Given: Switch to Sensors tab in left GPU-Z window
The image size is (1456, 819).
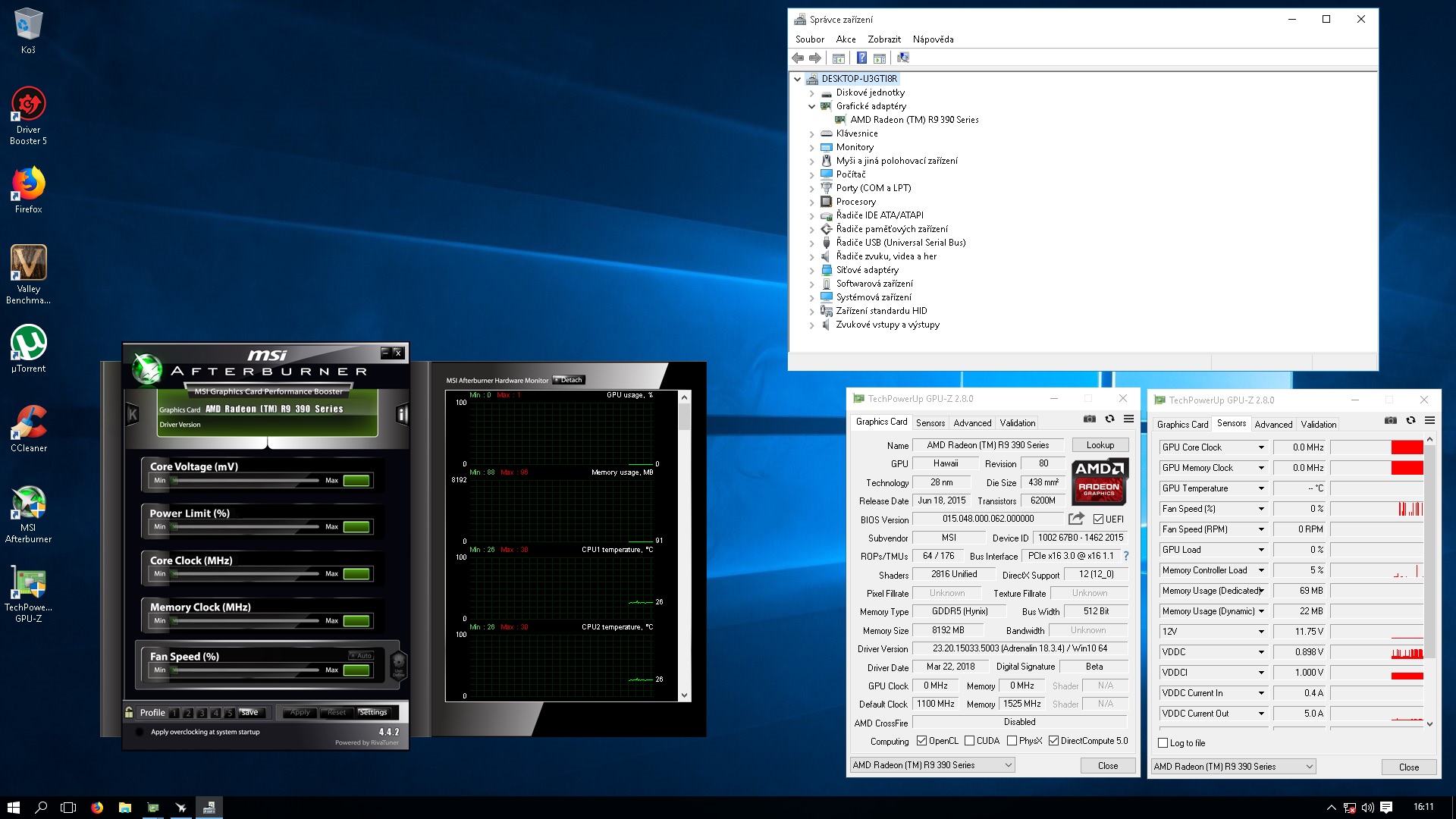Looking at the screenshot, I should tap(930, 423).
